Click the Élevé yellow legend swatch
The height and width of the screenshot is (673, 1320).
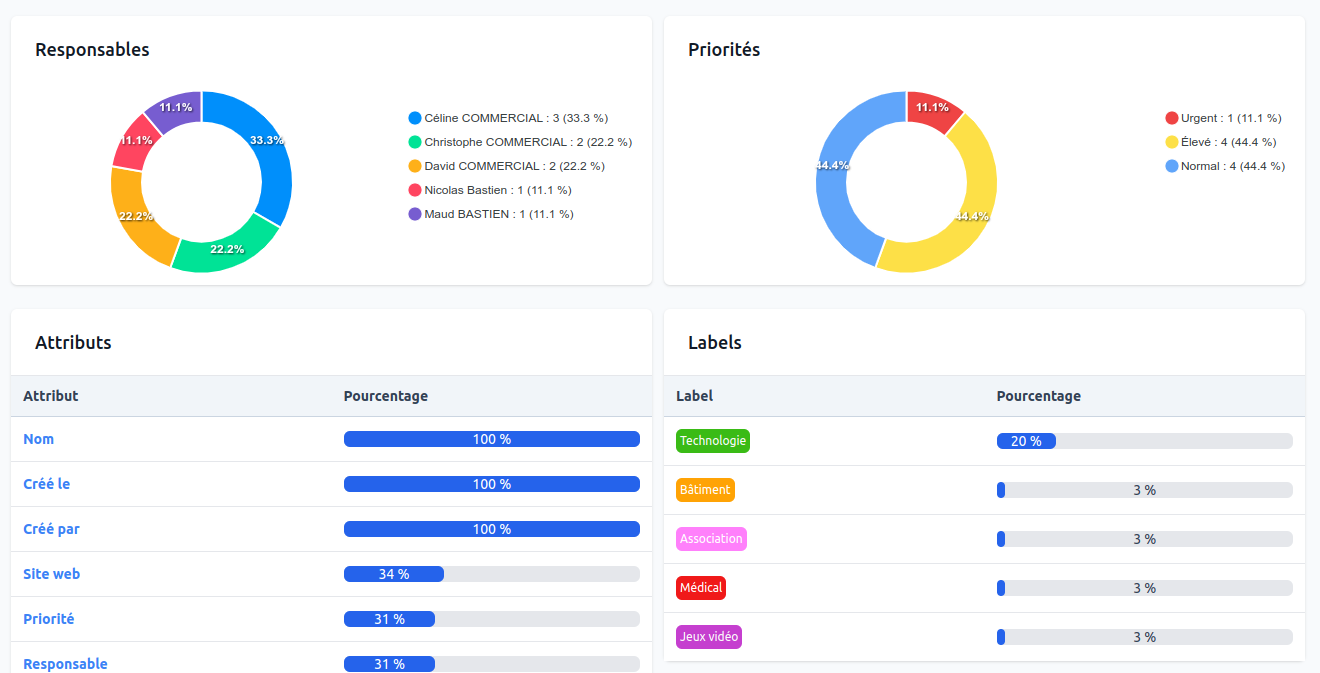pos(1172,142)
